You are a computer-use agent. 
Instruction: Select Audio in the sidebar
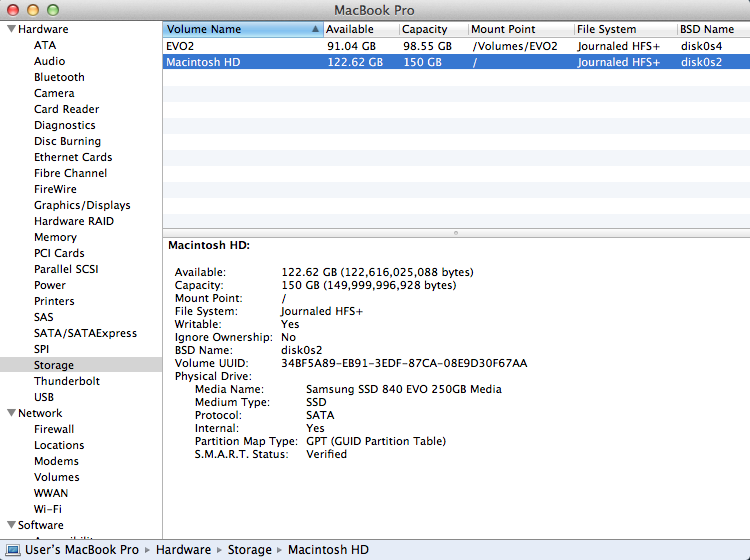click(x=49, y=61)
